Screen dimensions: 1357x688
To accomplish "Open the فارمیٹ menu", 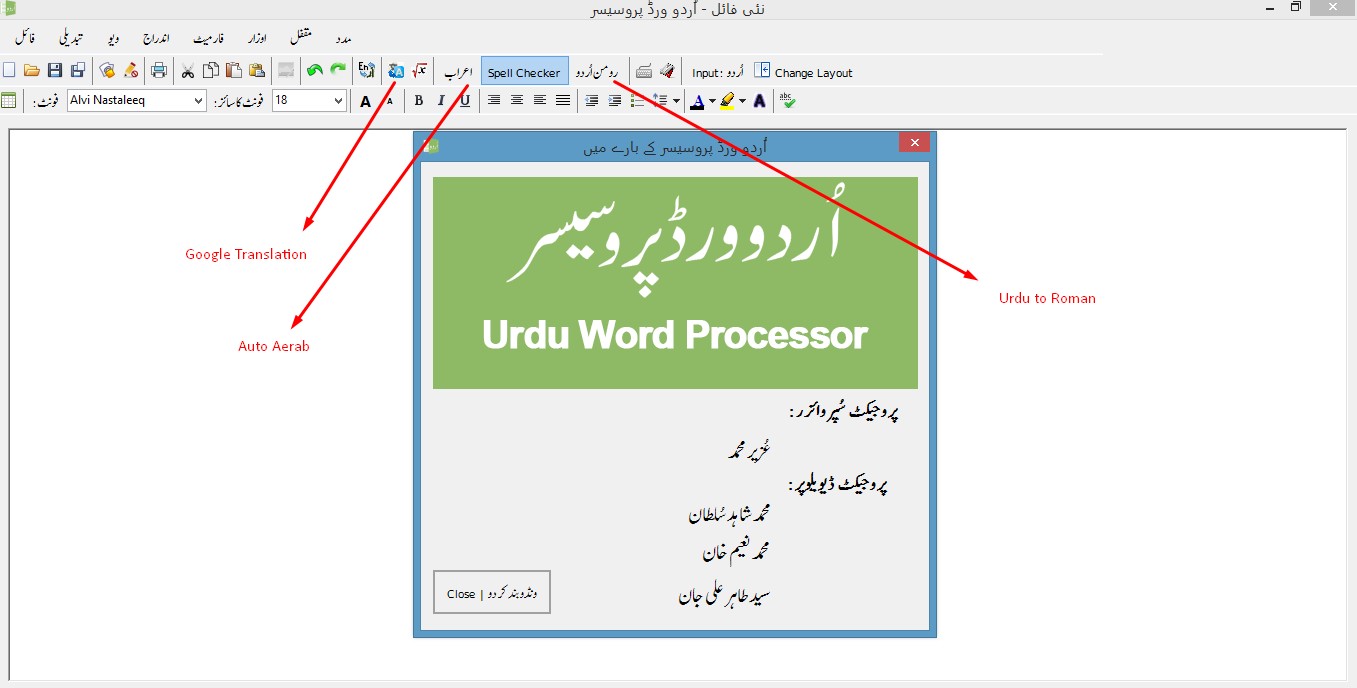I will pos(209,38).
